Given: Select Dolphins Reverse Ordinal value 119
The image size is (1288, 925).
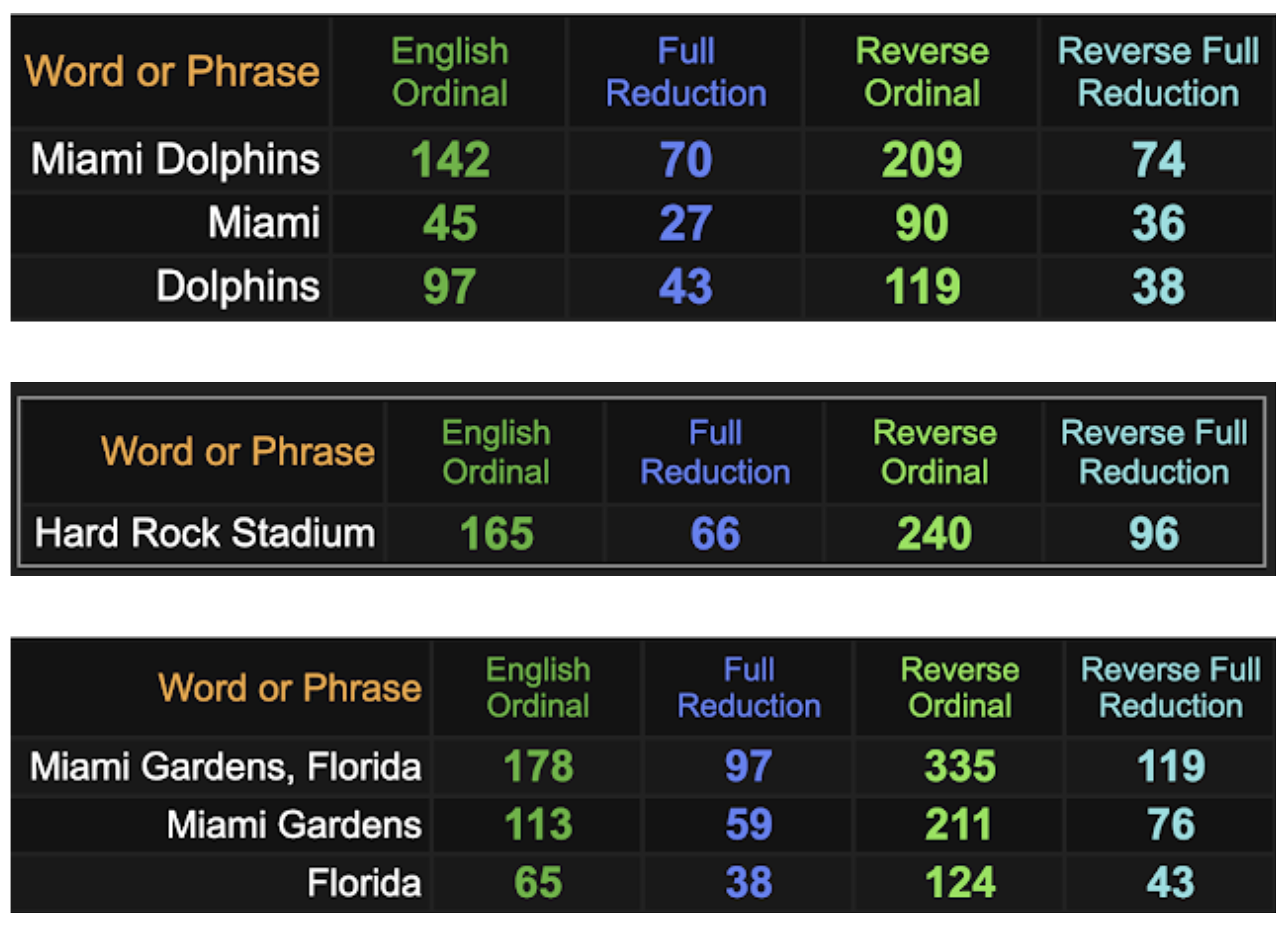Looking at the screenshot, I should (922, 286).
